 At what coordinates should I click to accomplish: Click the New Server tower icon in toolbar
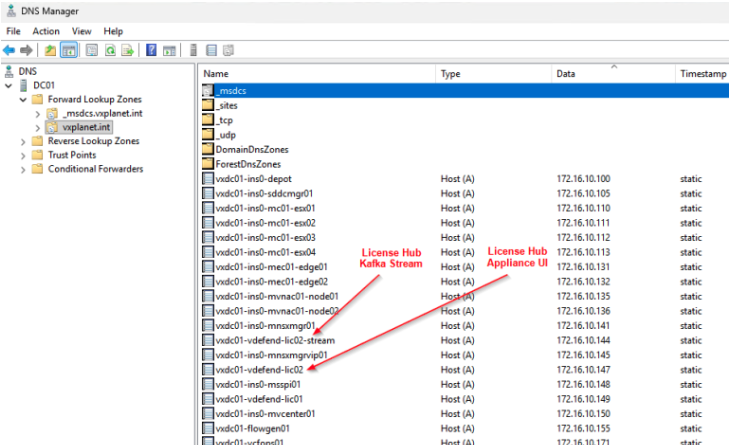pyautogui.click(x=193, y=50)
